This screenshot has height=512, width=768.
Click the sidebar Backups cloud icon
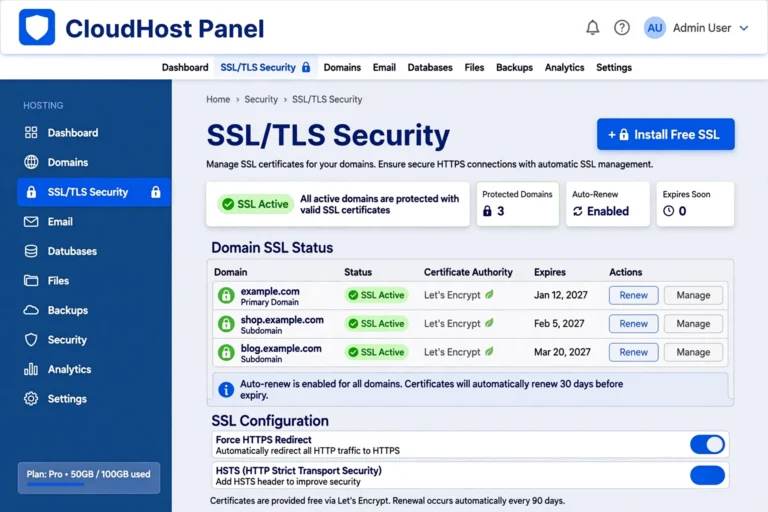(31, 310)
